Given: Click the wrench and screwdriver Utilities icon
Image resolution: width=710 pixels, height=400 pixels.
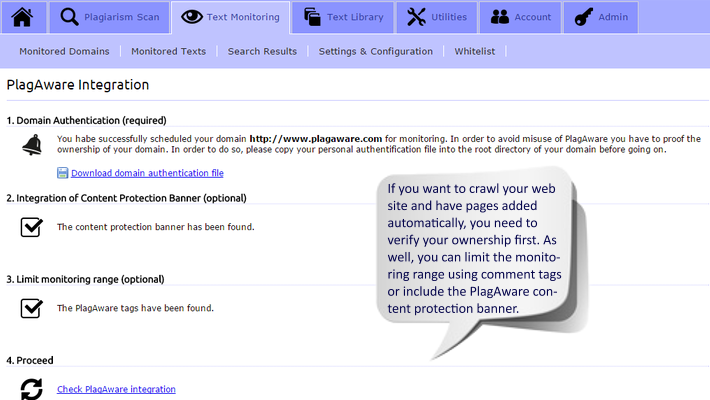Looking at the screenshot, I should click(416, 17).
